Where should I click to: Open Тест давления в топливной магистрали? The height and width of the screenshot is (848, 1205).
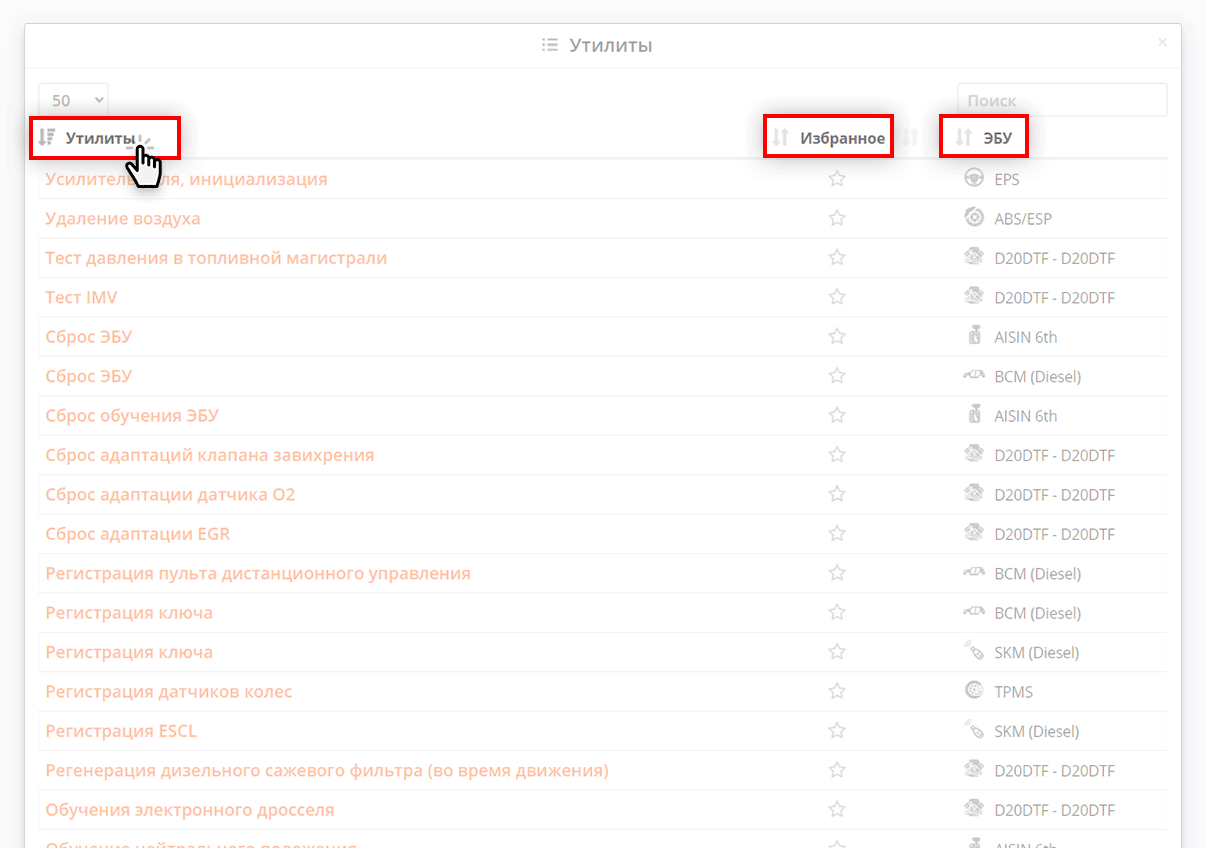click(216, 258)
